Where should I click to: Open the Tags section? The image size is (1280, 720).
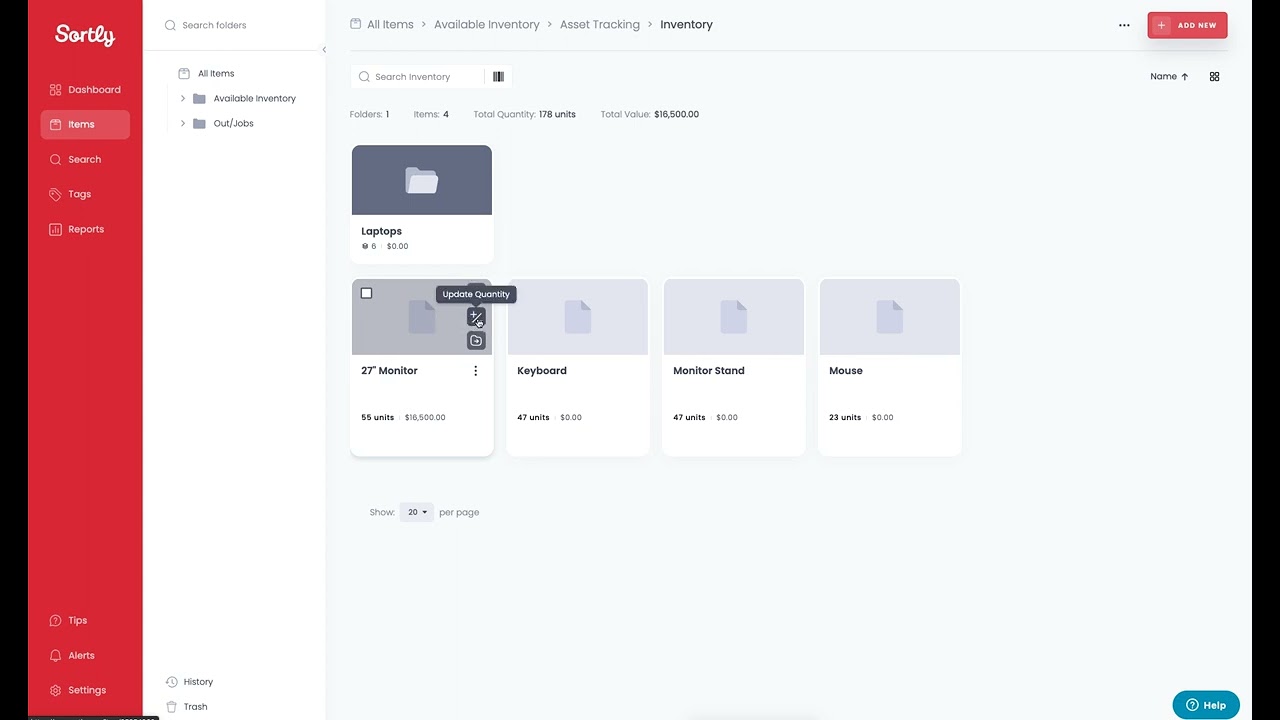pyautogui.click(x=85, y=194)
